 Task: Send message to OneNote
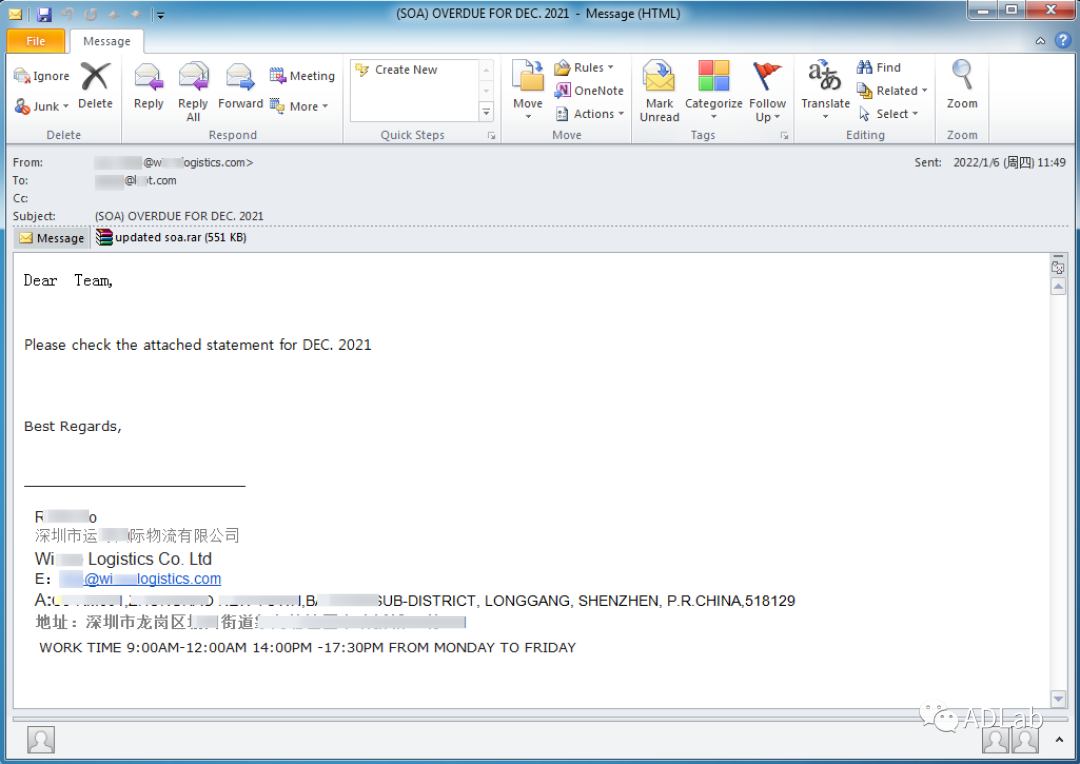coord(589,91)
